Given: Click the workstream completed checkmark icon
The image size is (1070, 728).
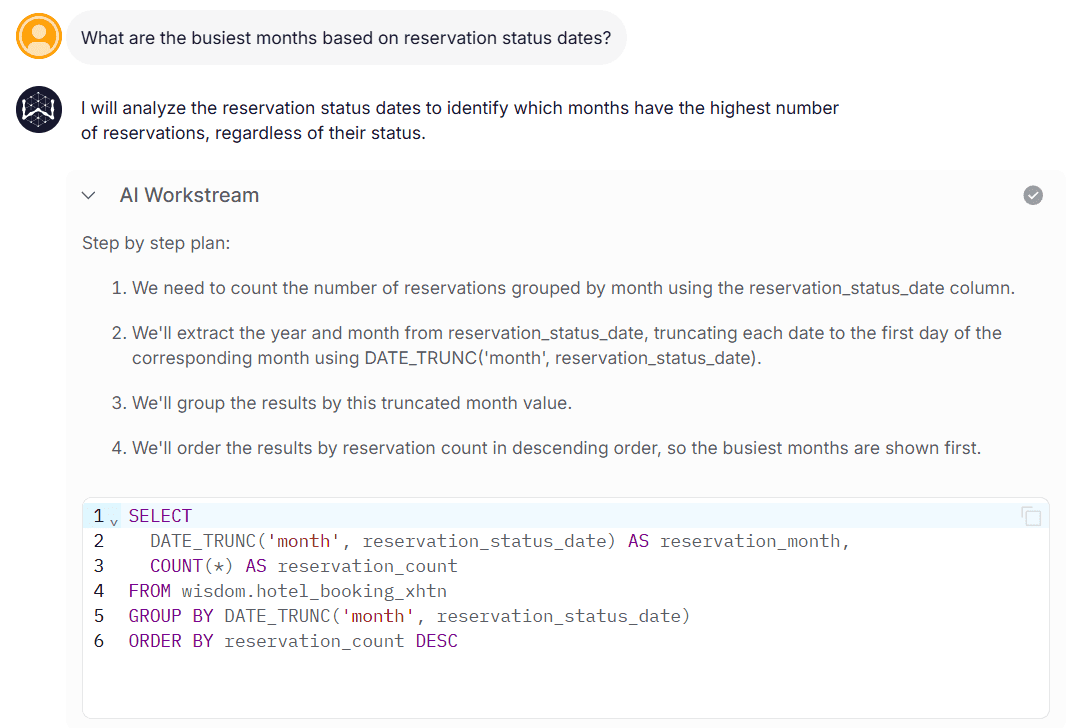Looking at the screenshot, I should click(1032, 195).
